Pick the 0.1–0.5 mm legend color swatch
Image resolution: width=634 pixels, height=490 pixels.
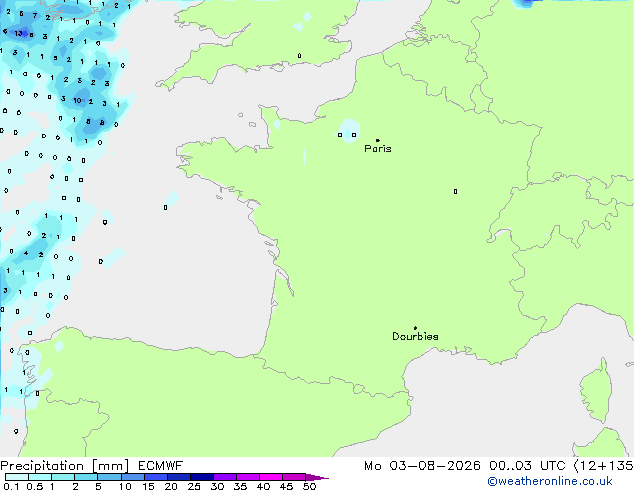pos(17,477)
